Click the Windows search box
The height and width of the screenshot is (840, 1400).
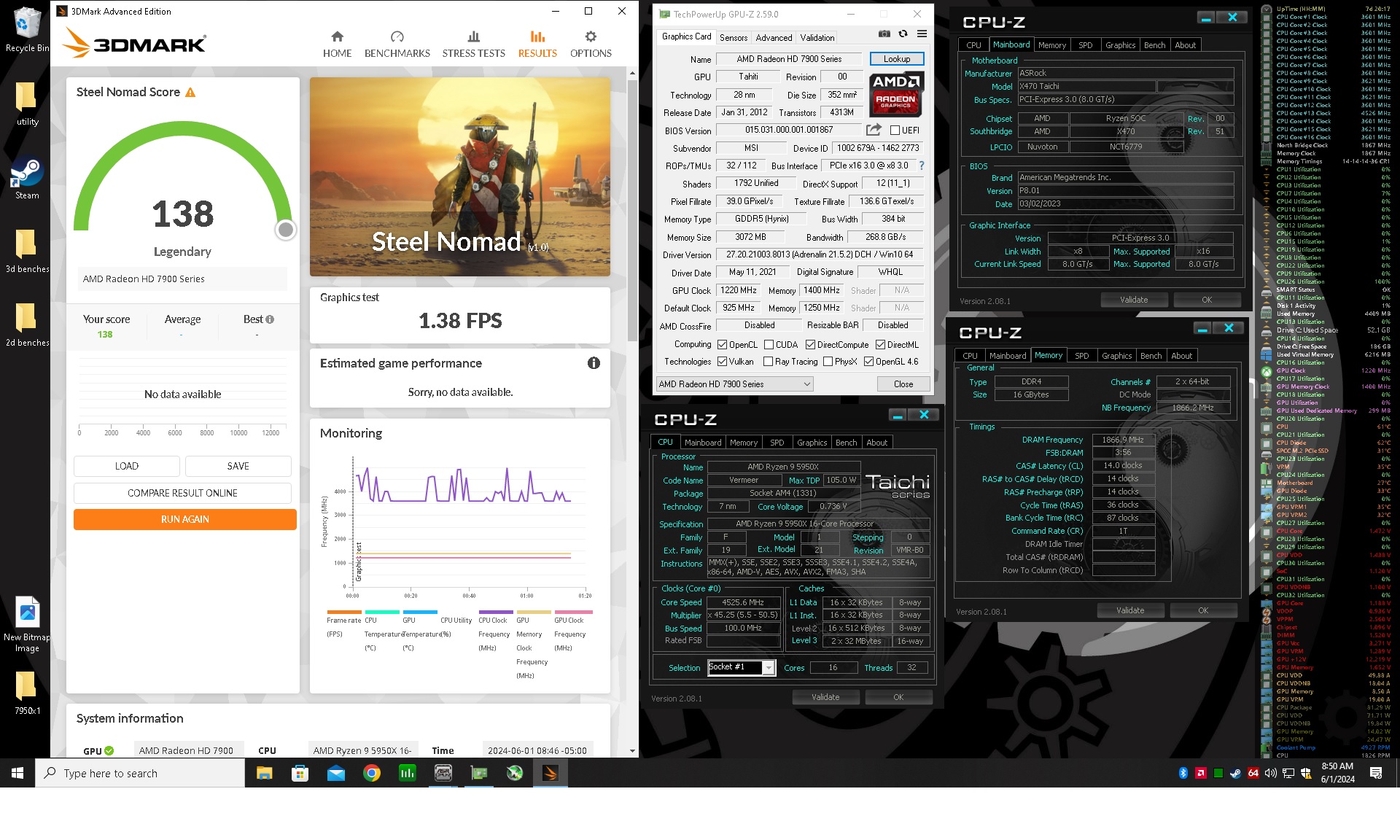click(140, 773)
